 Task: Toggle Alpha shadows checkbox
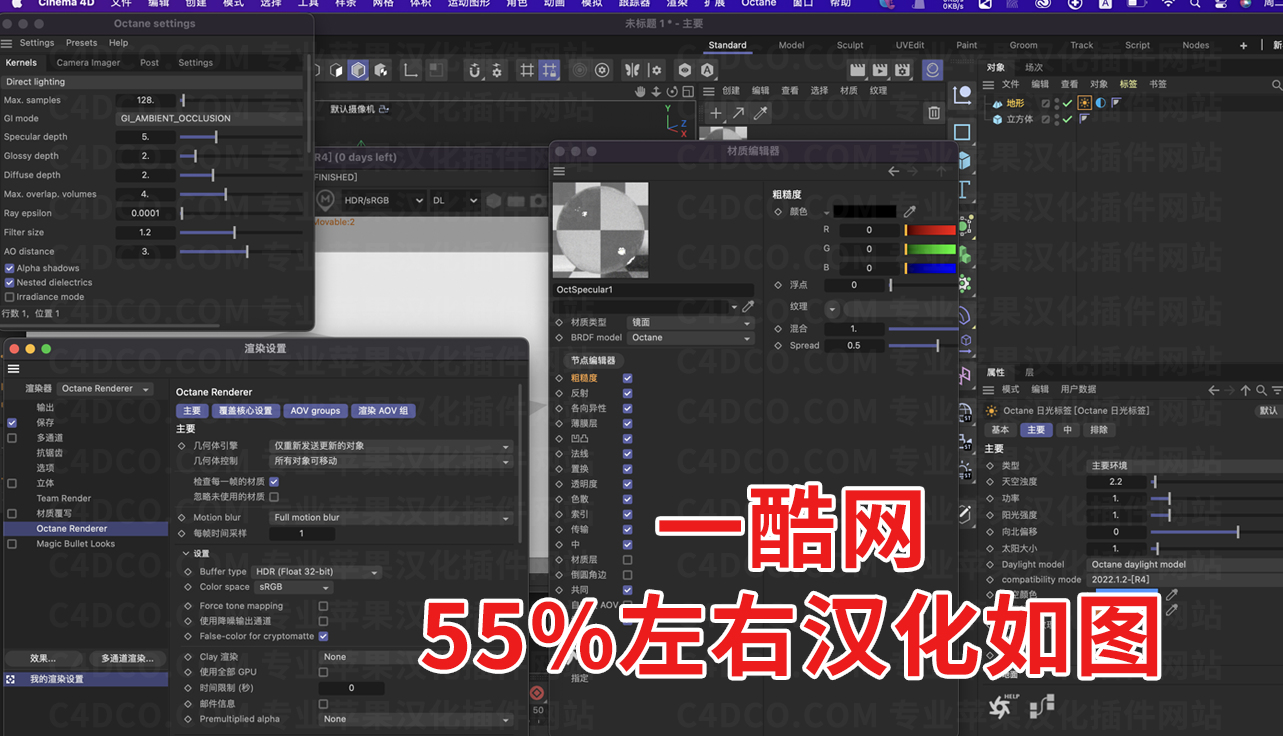[x=9, y=268]
